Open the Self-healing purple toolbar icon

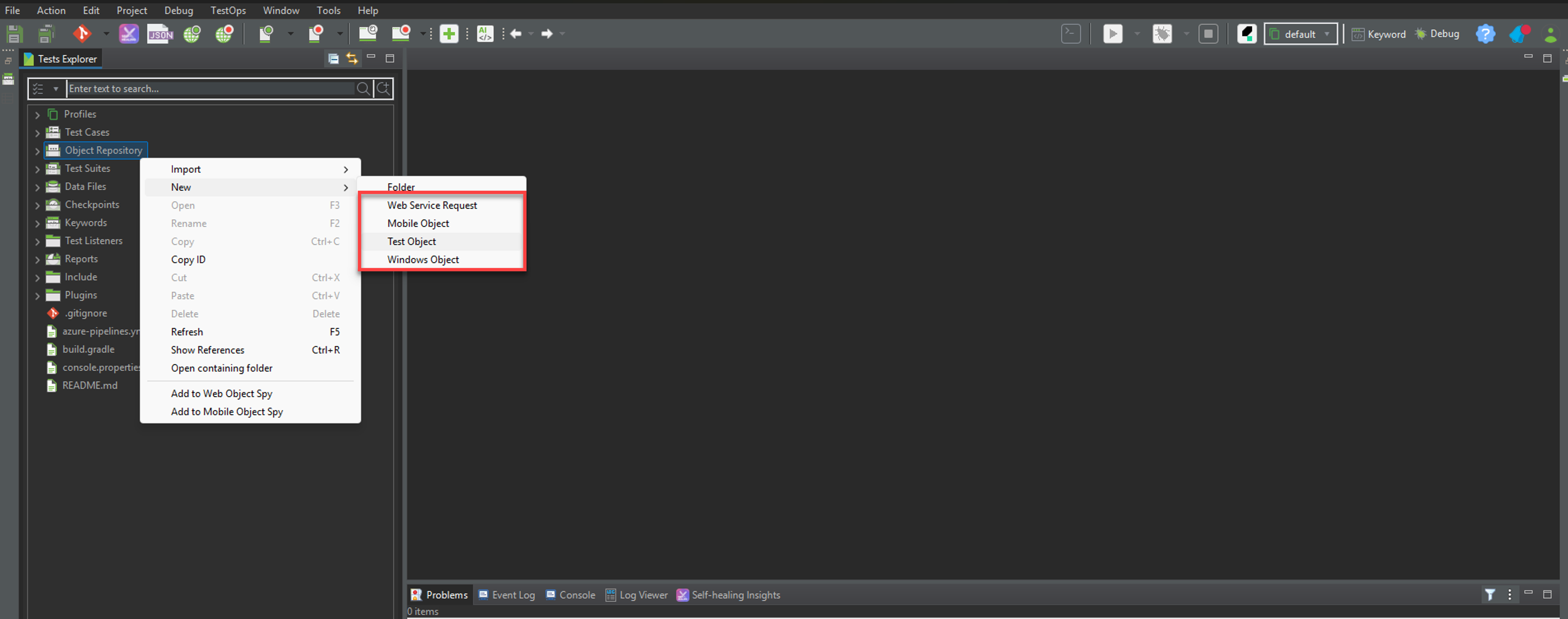tap(128, 33)
